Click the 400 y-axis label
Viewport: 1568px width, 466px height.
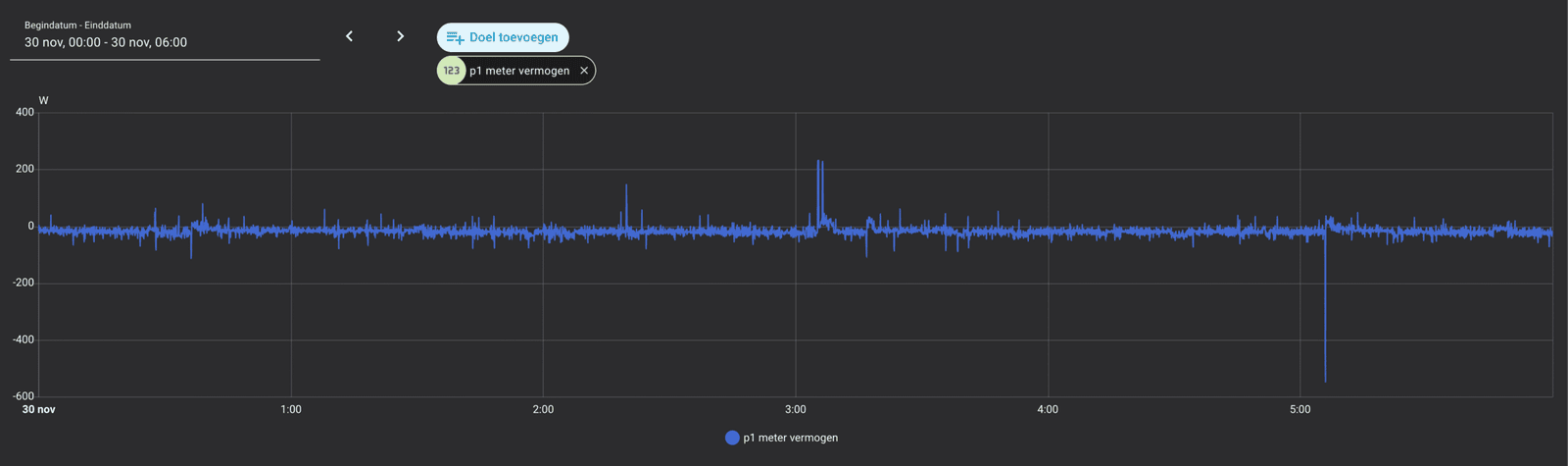coord(24,113)
